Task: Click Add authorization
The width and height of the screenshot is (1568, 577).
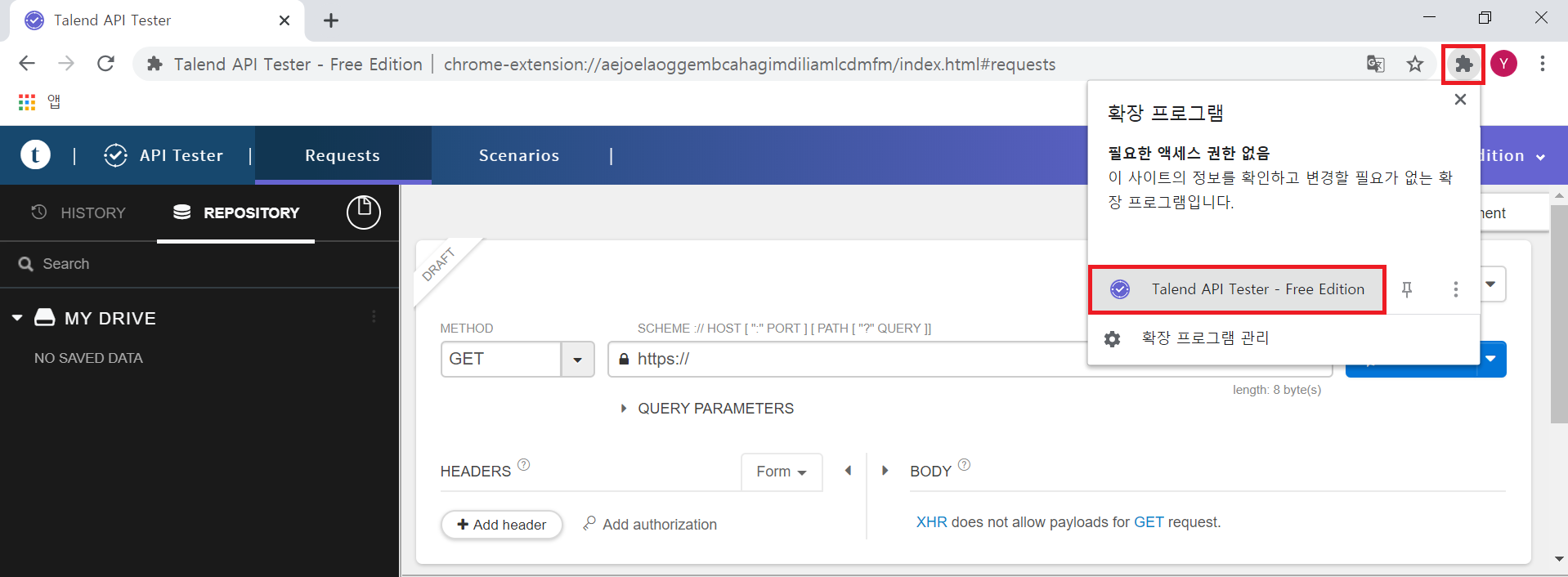Action: [650, 524]
